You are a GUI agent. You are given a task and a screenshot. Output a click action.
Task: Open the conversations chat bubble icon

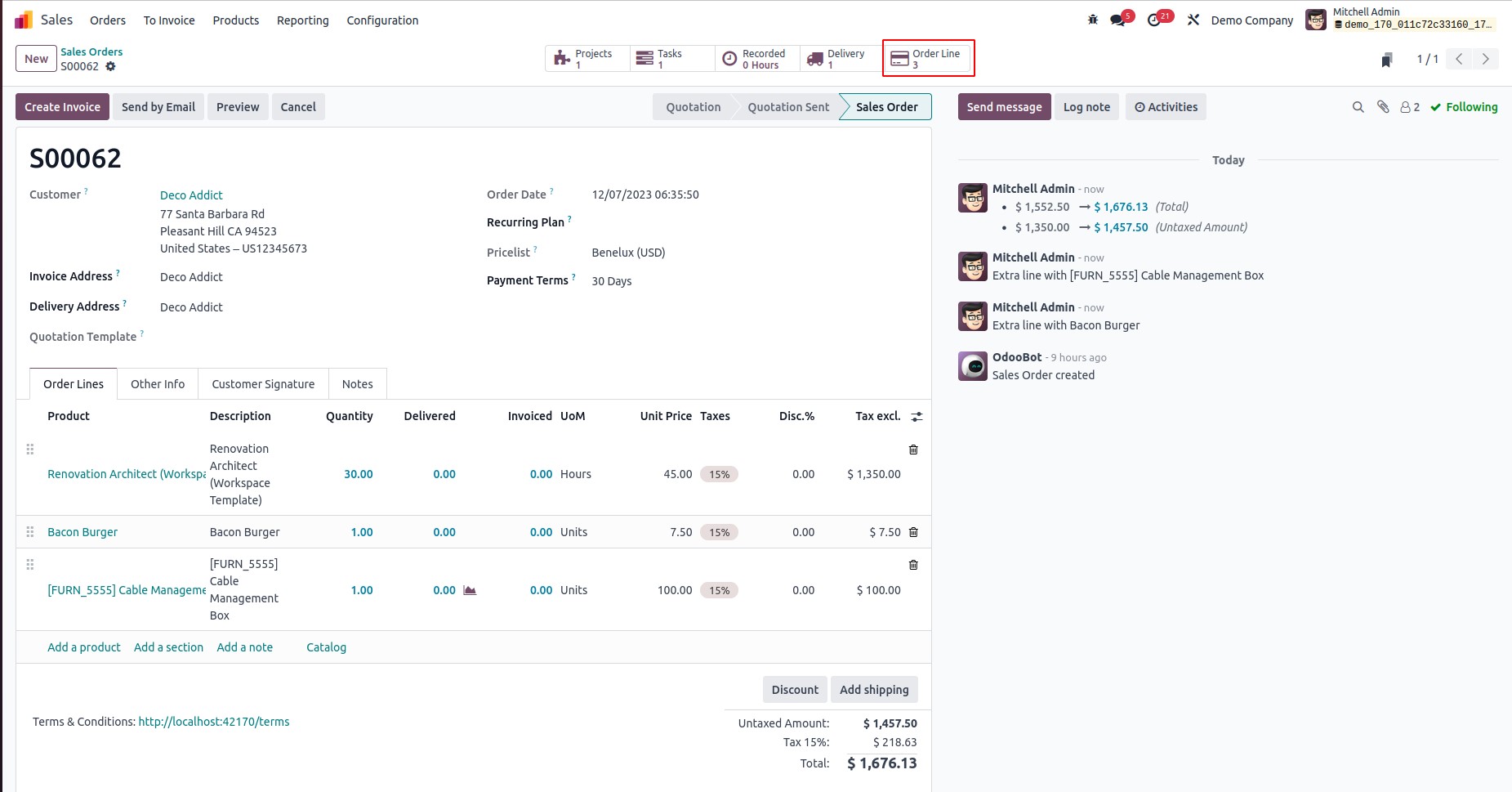1117,20
